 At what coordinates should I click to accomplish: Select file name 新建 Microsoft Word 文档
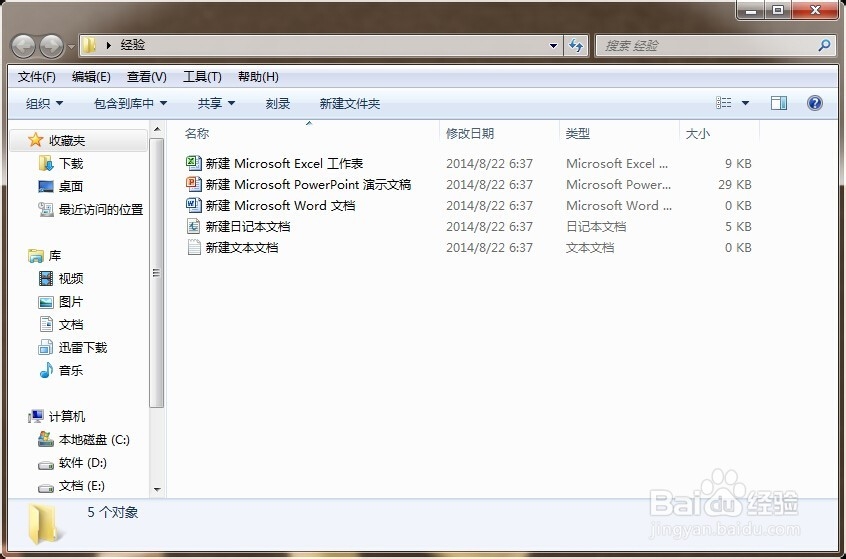pyautogui.click(x=281, y=206)
